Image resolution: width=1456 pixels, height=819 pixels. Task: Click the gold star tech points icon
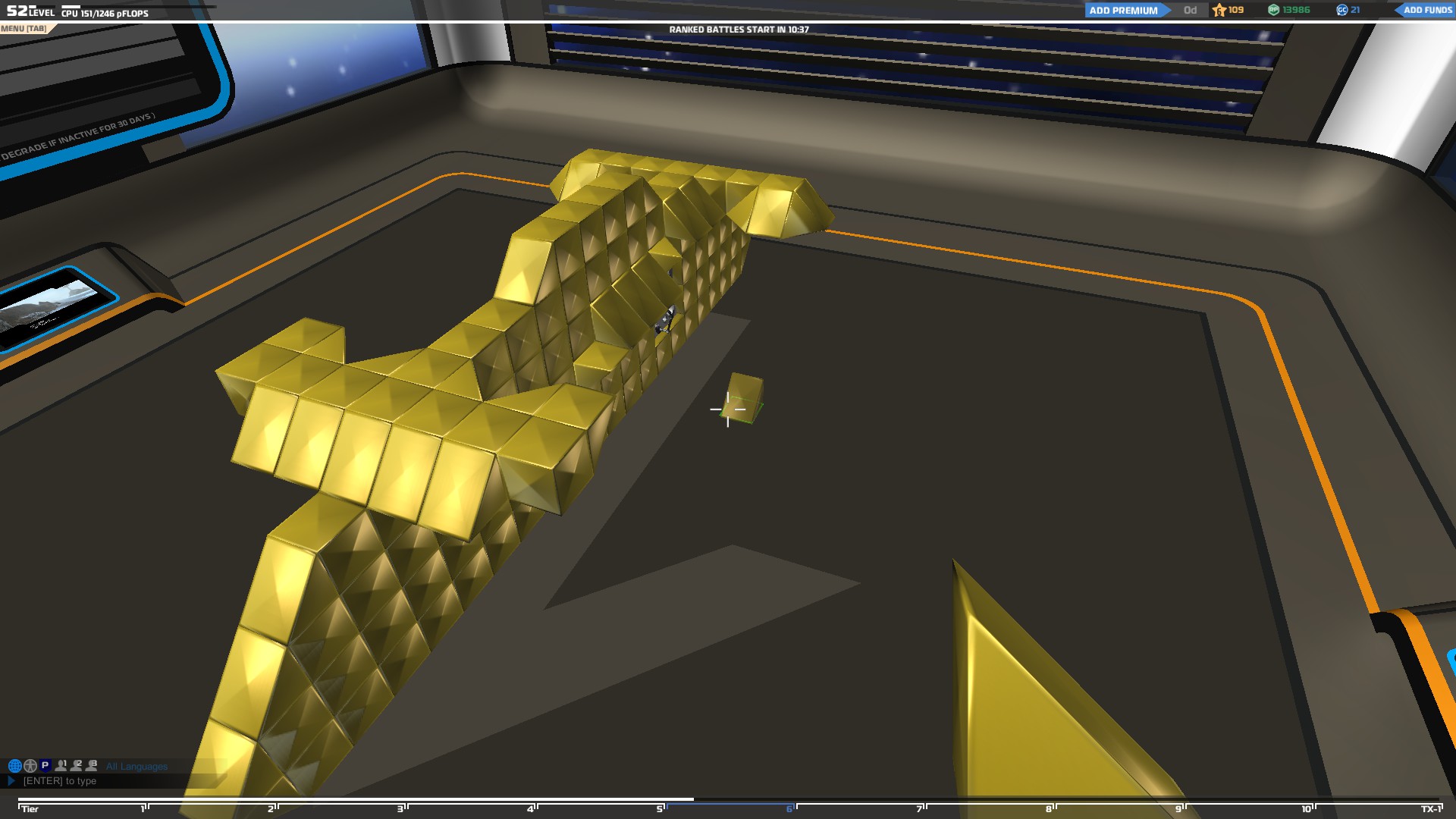pyautogui.click(x=1219, y=10)
